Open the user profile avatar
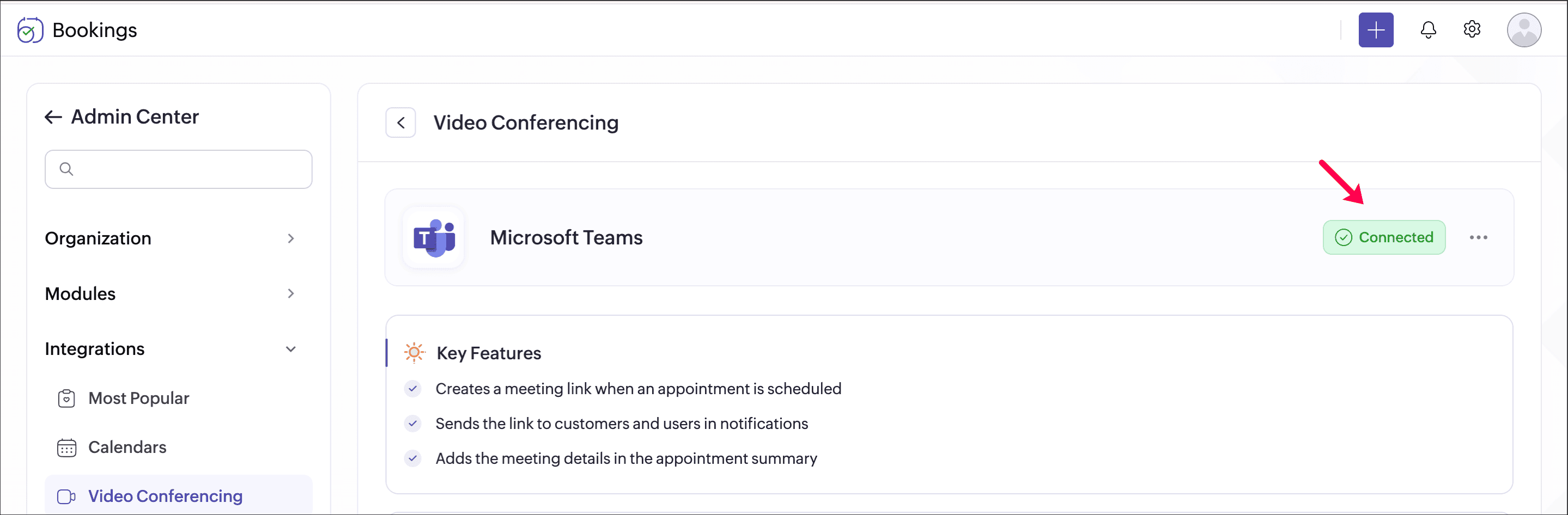The image size is (1568, 515). point(1523,30)
